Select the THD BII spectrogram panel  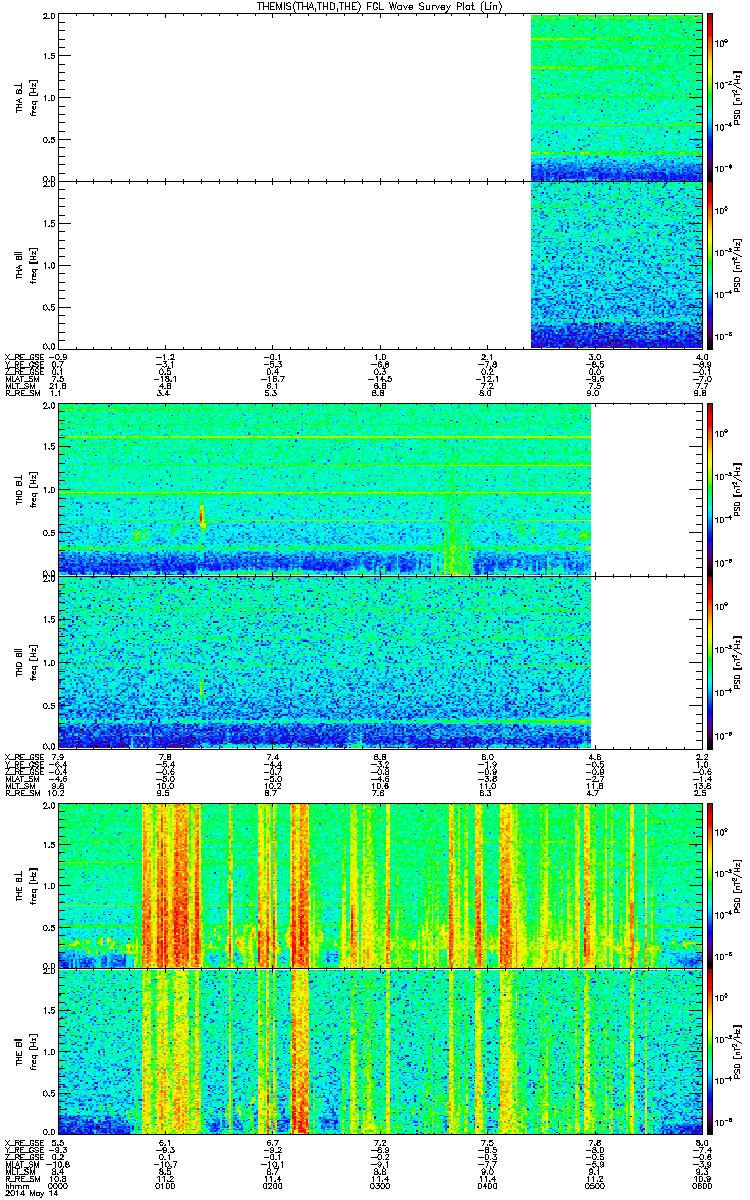point(380,660)
